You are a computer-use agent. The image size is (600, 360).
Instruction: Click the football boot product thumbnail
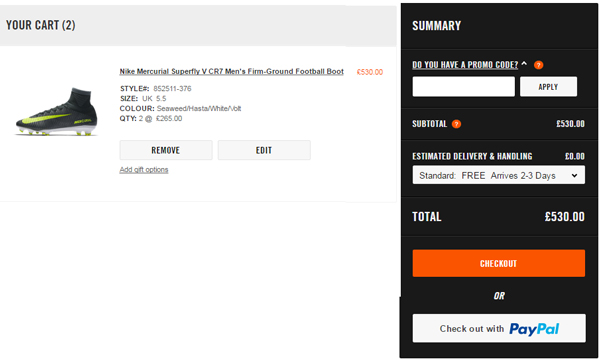point(57,112)
